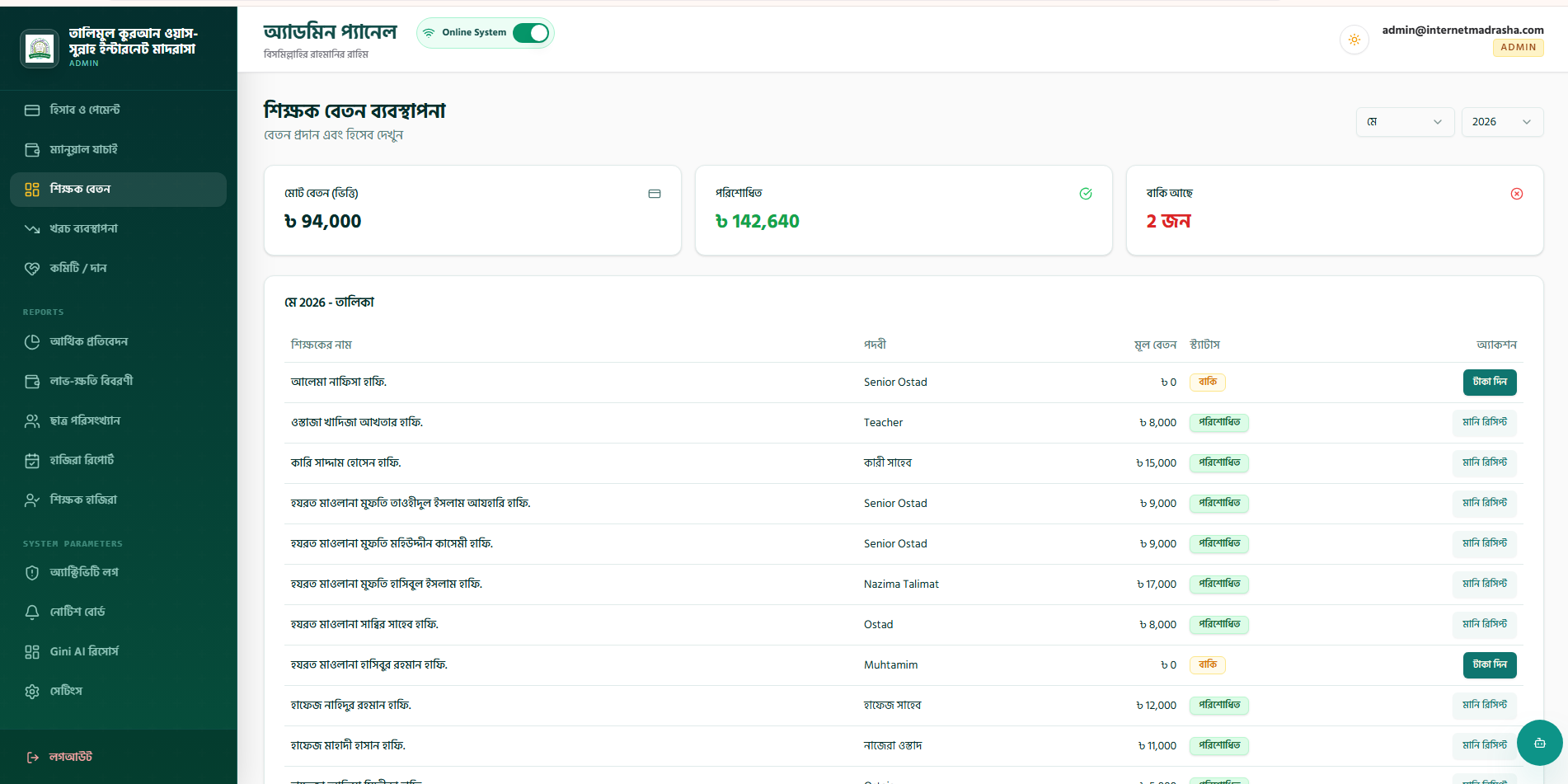Image resolution: width=1568 pixels, height=784 pixels.
Task: Click the আর্থিক প্রতিবেদন pie chart icon
Action: pos(32,341)
